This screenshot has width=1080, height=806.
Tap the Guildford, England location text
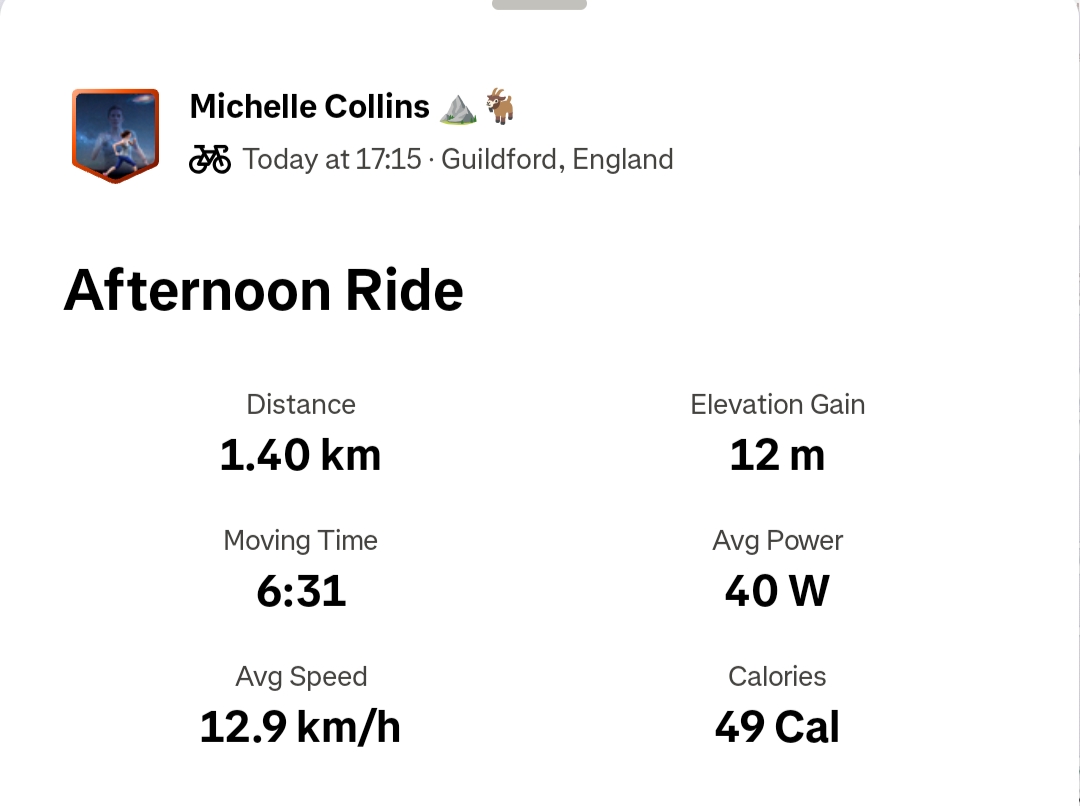pos(557,159)
